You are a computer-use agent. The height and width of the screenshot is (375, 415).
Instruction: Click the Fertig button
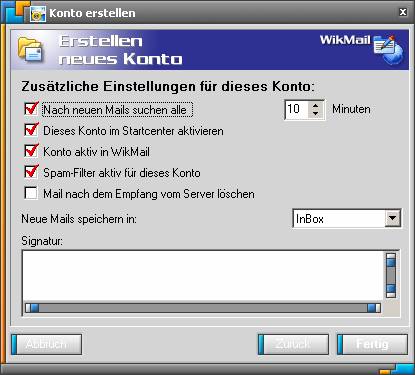click(372, 344)
